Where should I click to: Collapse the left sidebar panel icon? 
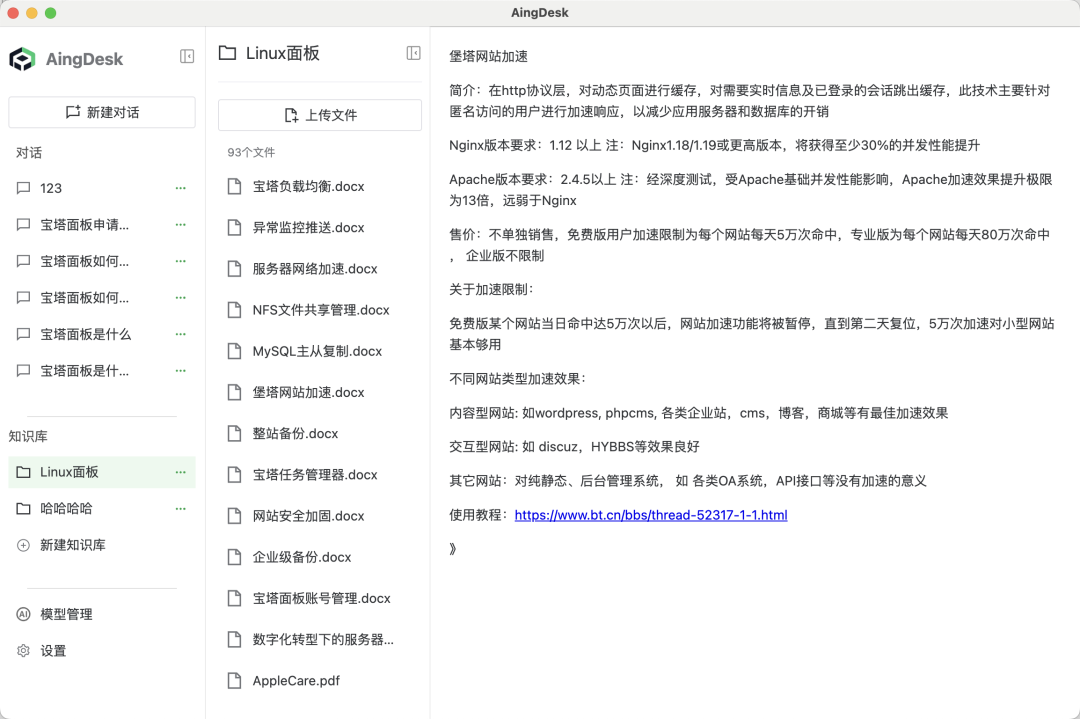(x=187, y=56)
